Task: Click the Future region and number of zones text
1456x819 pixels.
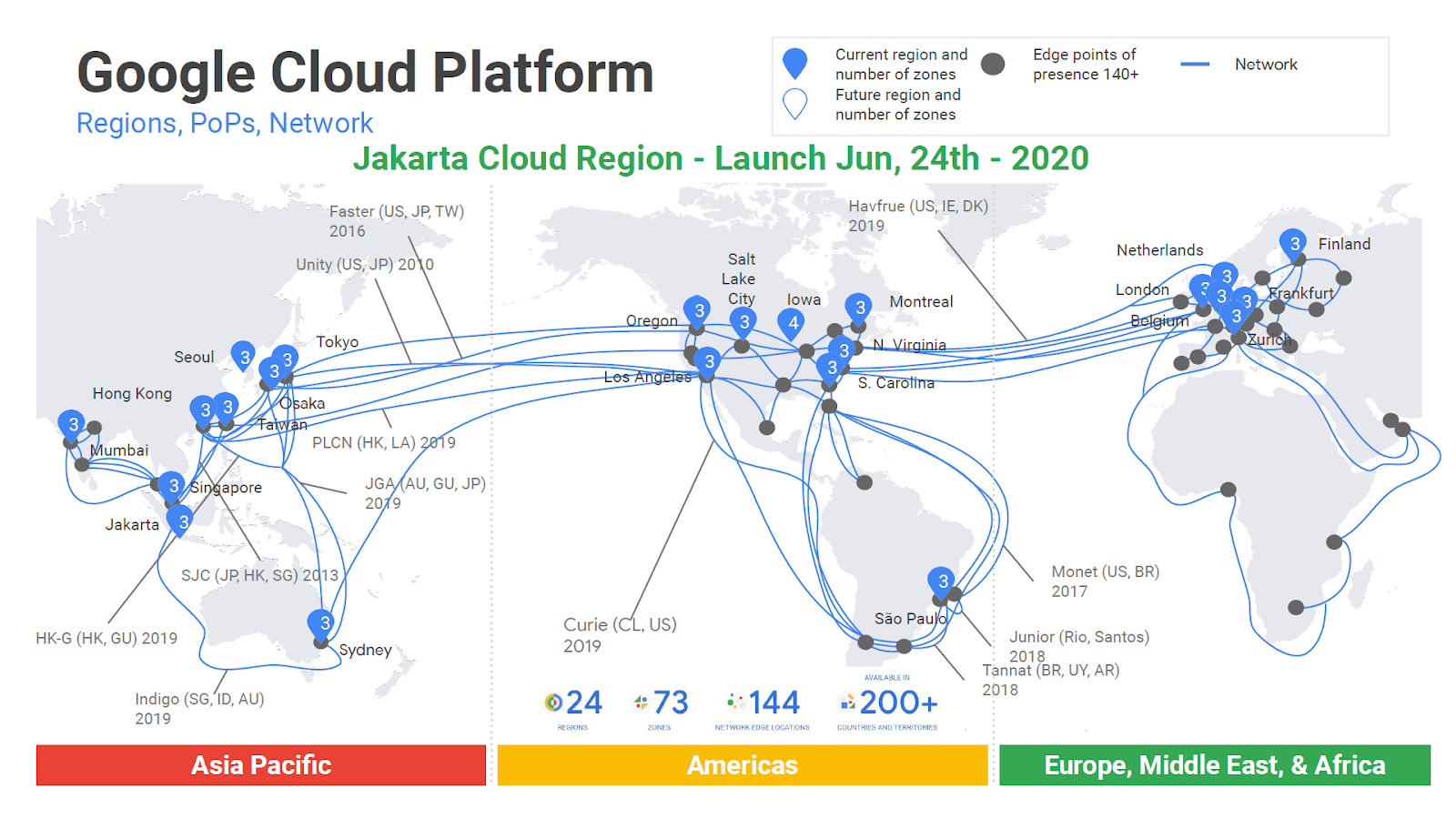Action: (897, 105)
